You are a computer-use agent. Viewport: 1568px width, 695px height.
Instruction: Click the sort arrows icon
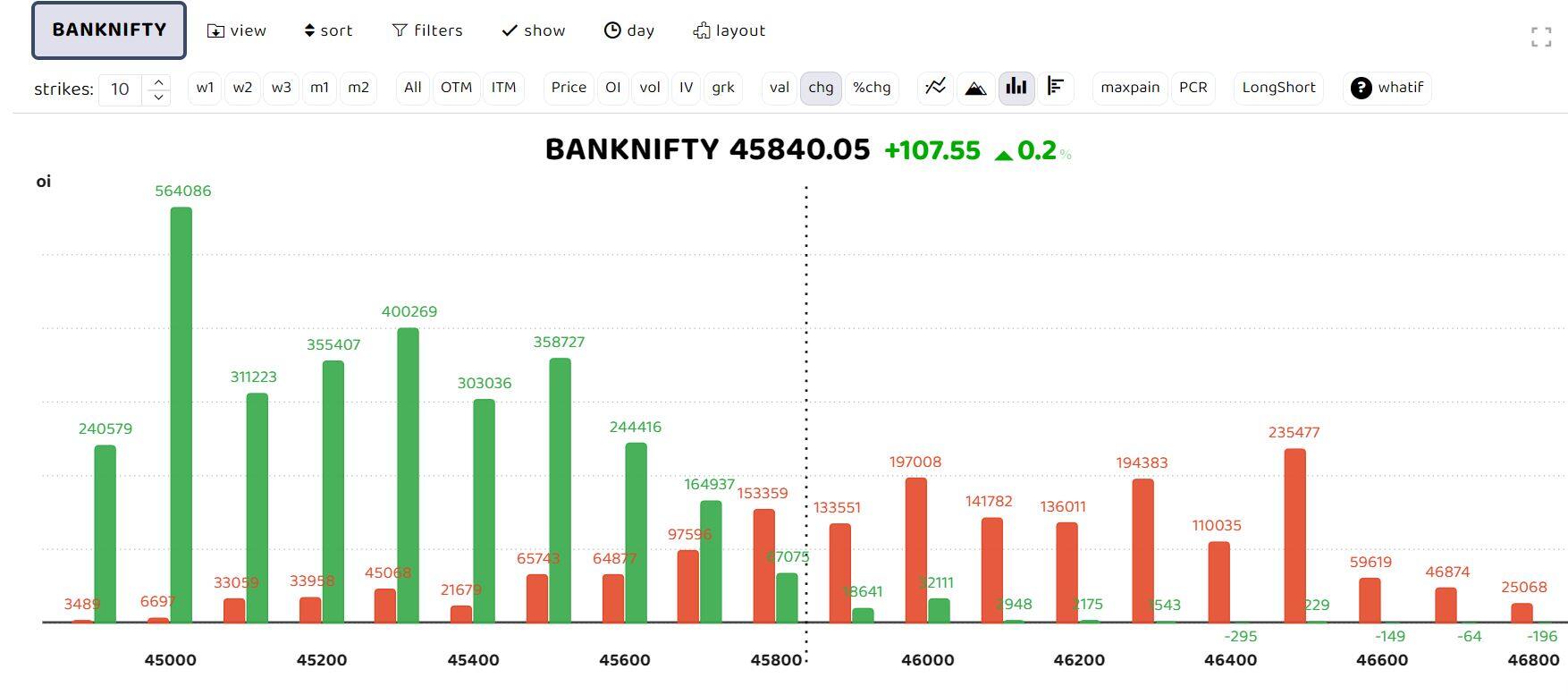[x=309, y=31]
